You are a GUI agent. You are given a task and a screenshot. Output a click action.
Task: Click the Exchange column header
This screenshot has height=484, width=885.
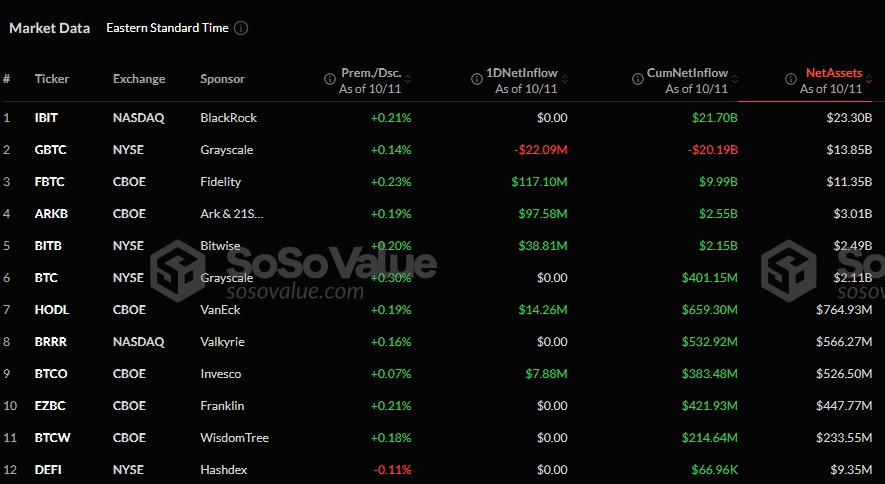139,79
